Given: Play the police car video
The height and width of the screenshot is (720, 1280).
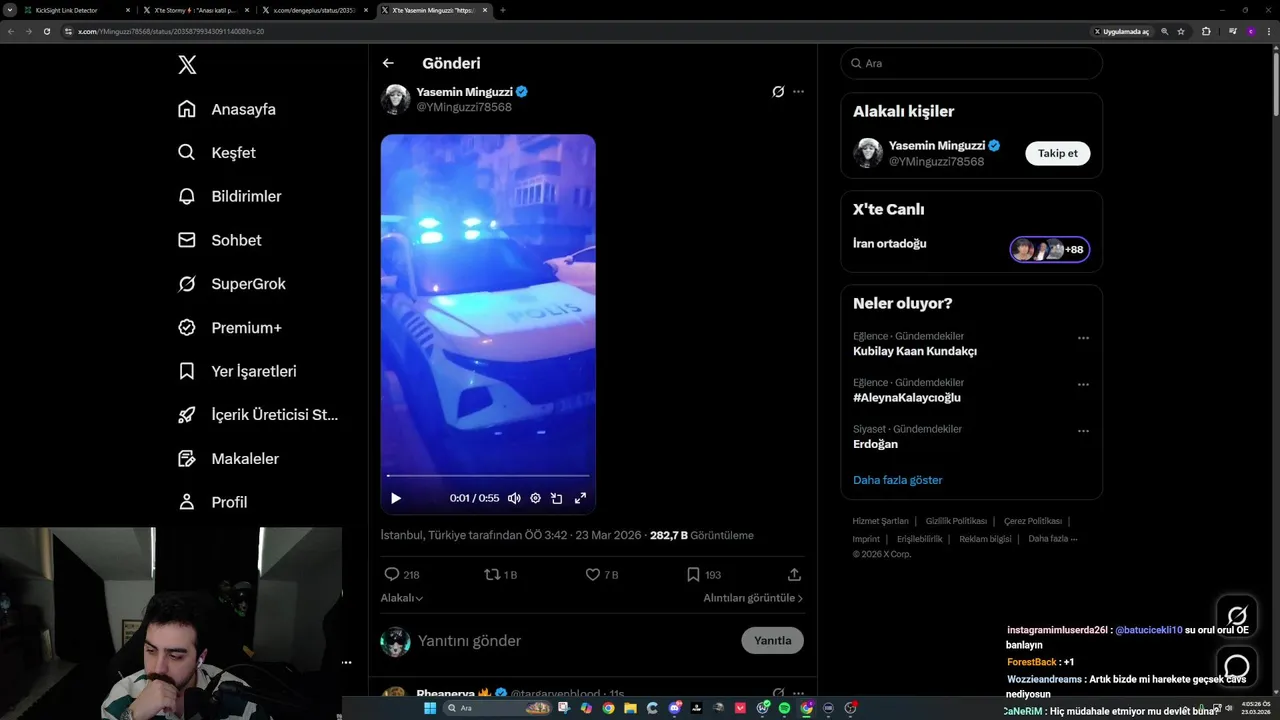Looking at the screenshot, I should [x=396, y=498].
